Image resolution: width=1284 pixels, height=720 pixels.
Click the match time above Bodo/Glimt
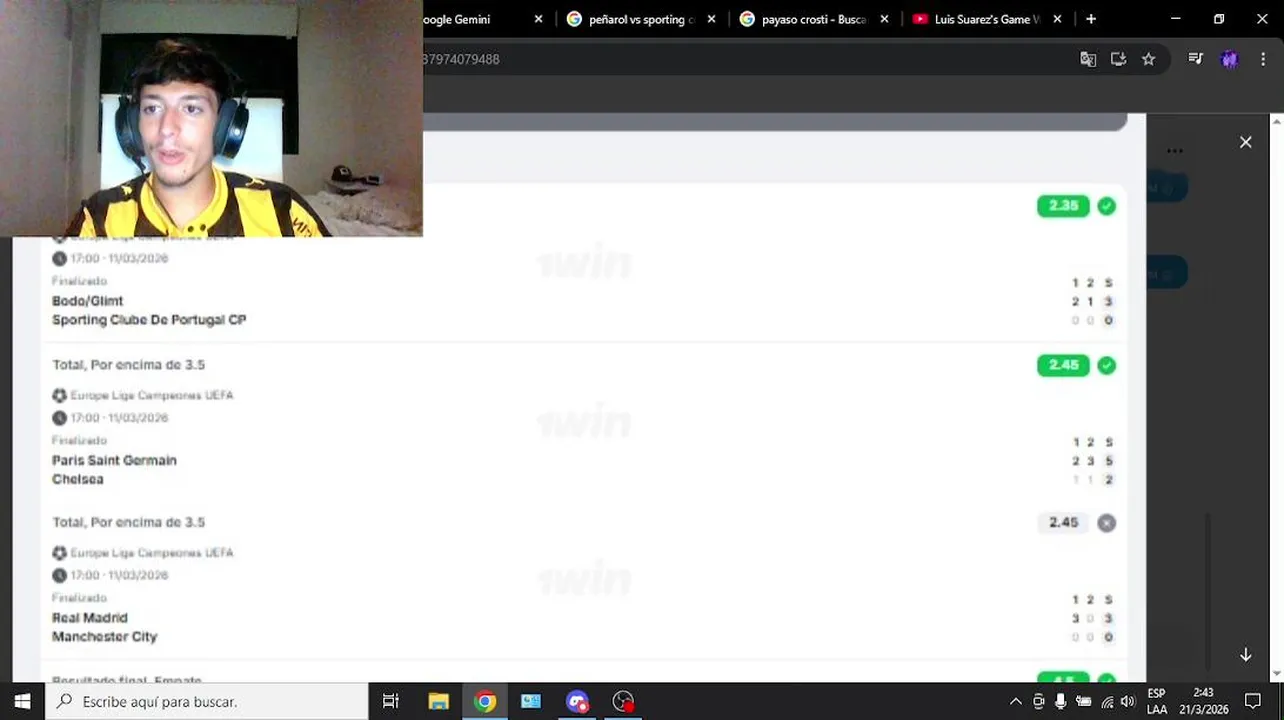(x=119, y=258)
